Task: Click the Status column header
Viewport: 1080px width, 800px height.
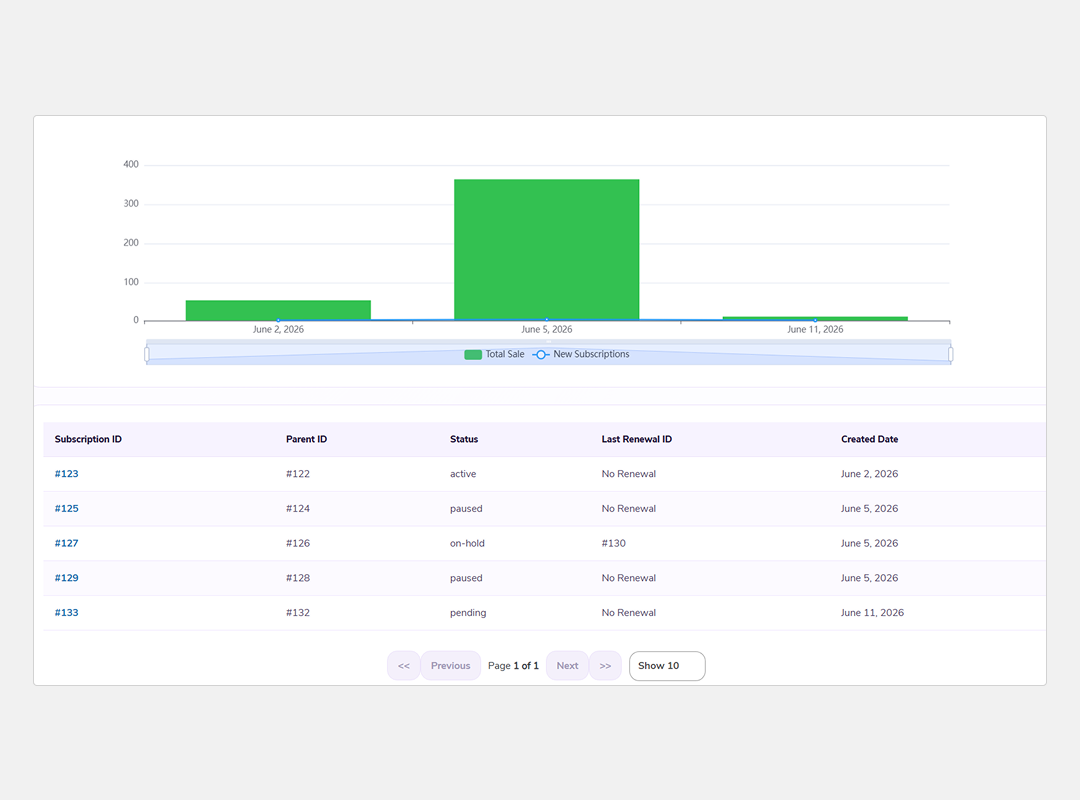Action: click(x=464, y=440)
